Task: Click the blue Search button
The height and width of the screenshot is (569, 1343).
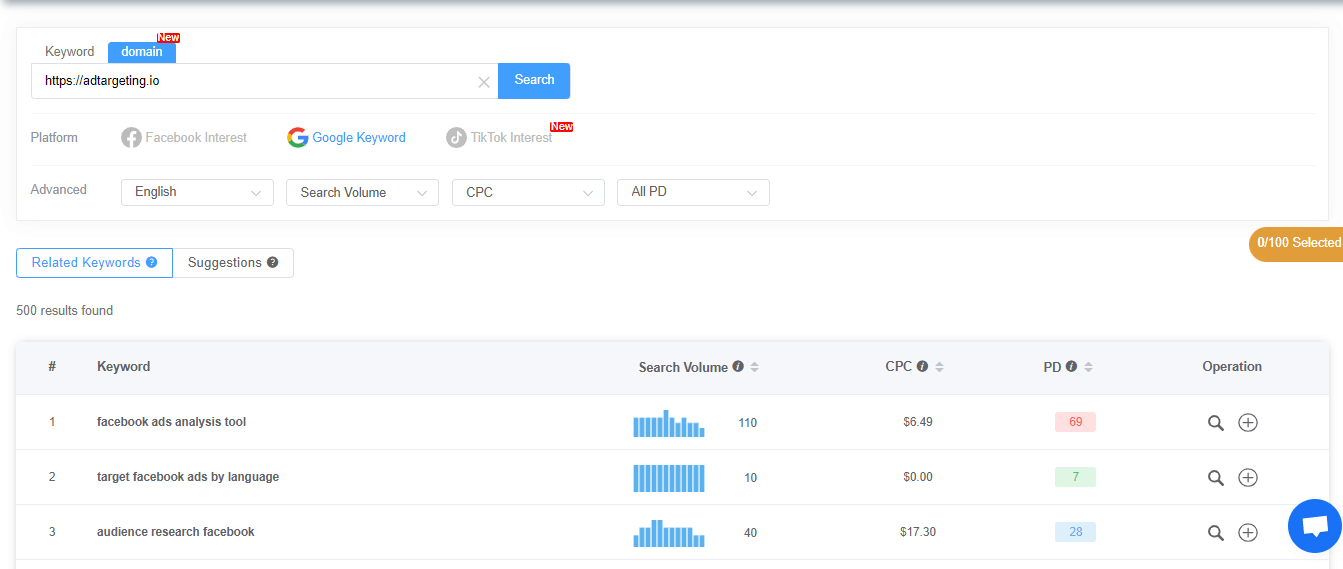Action: tap(534, 81)
